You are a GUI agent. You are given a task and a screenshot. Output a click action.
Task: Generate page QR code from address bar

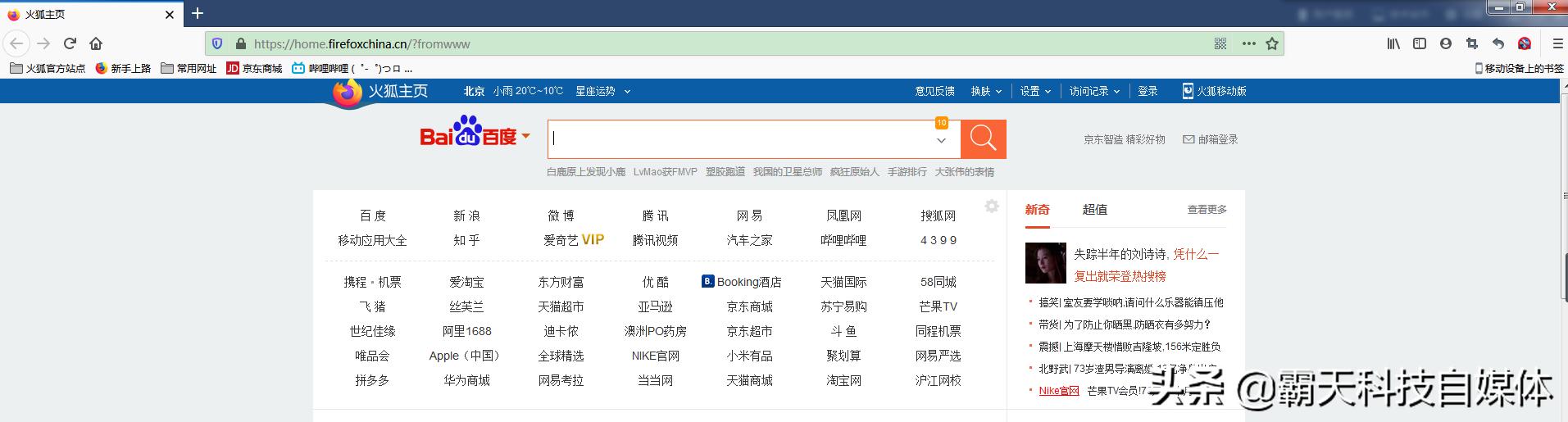pyautogui.click(x=1220, y=44)
